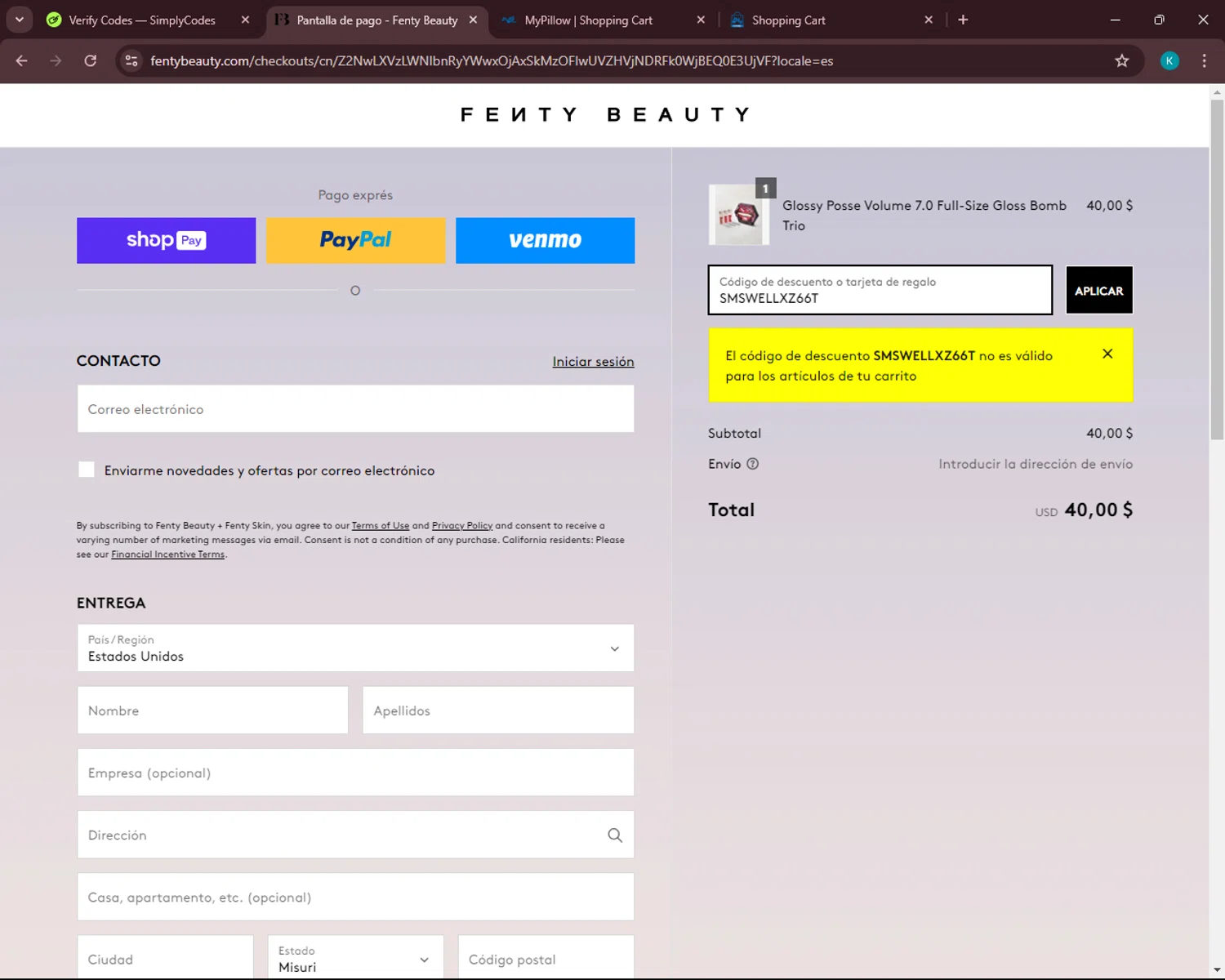Dismiss the invalid discount code message
1225x980 pixels.
click(x=1107, y=354)
